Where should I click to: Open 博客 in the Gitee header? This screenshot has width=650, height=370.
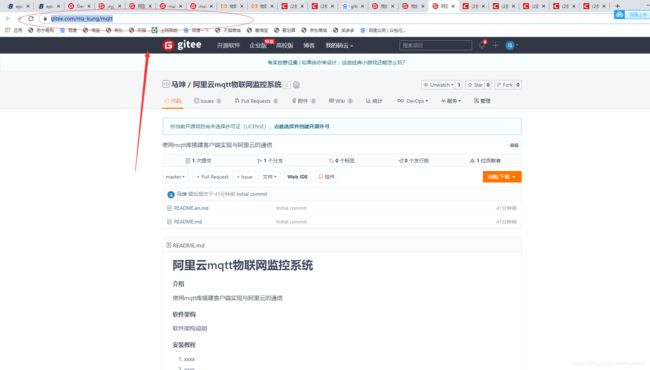[309, 46]
